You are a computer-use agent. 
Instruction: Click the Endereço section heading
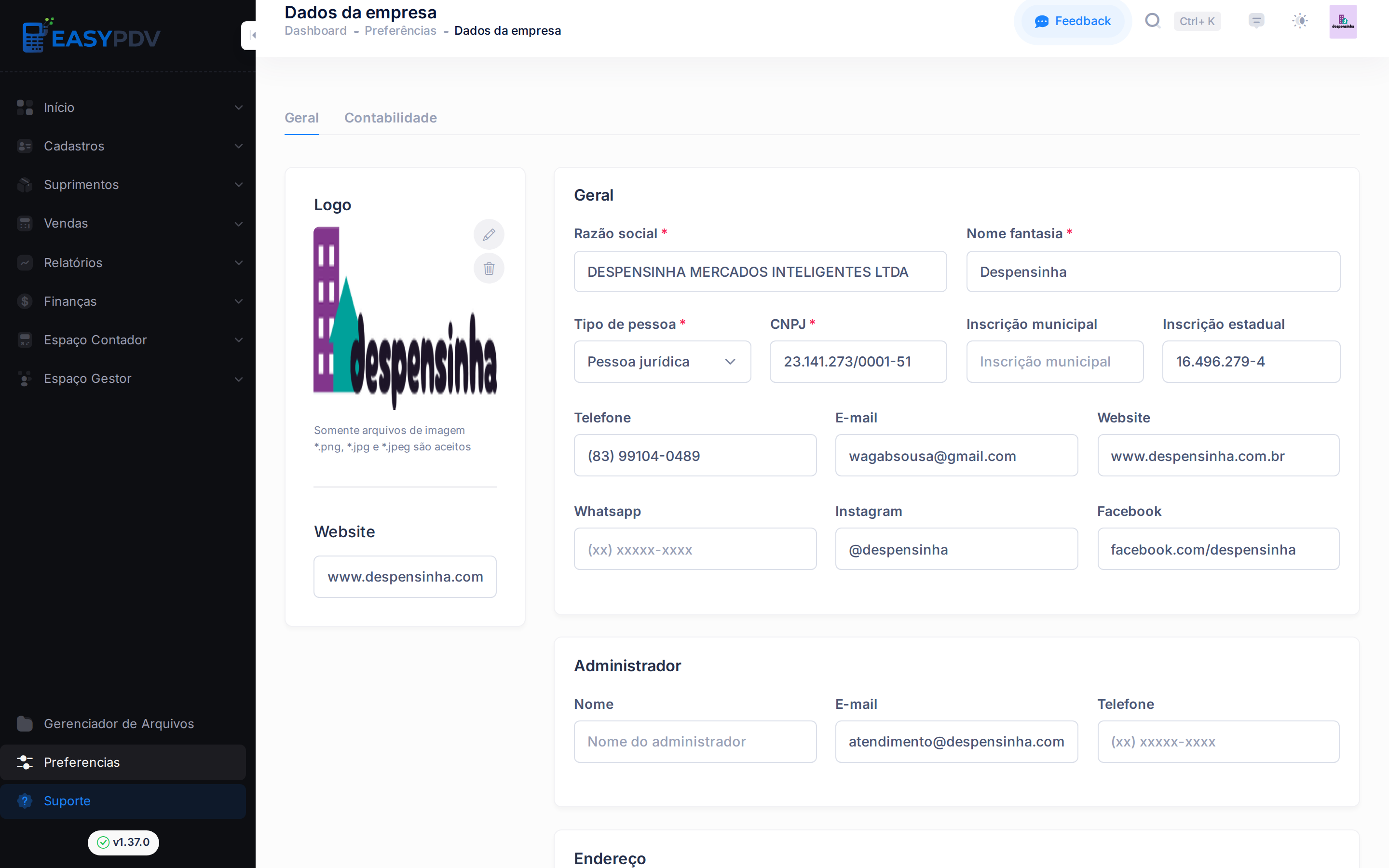coord(610,858)
